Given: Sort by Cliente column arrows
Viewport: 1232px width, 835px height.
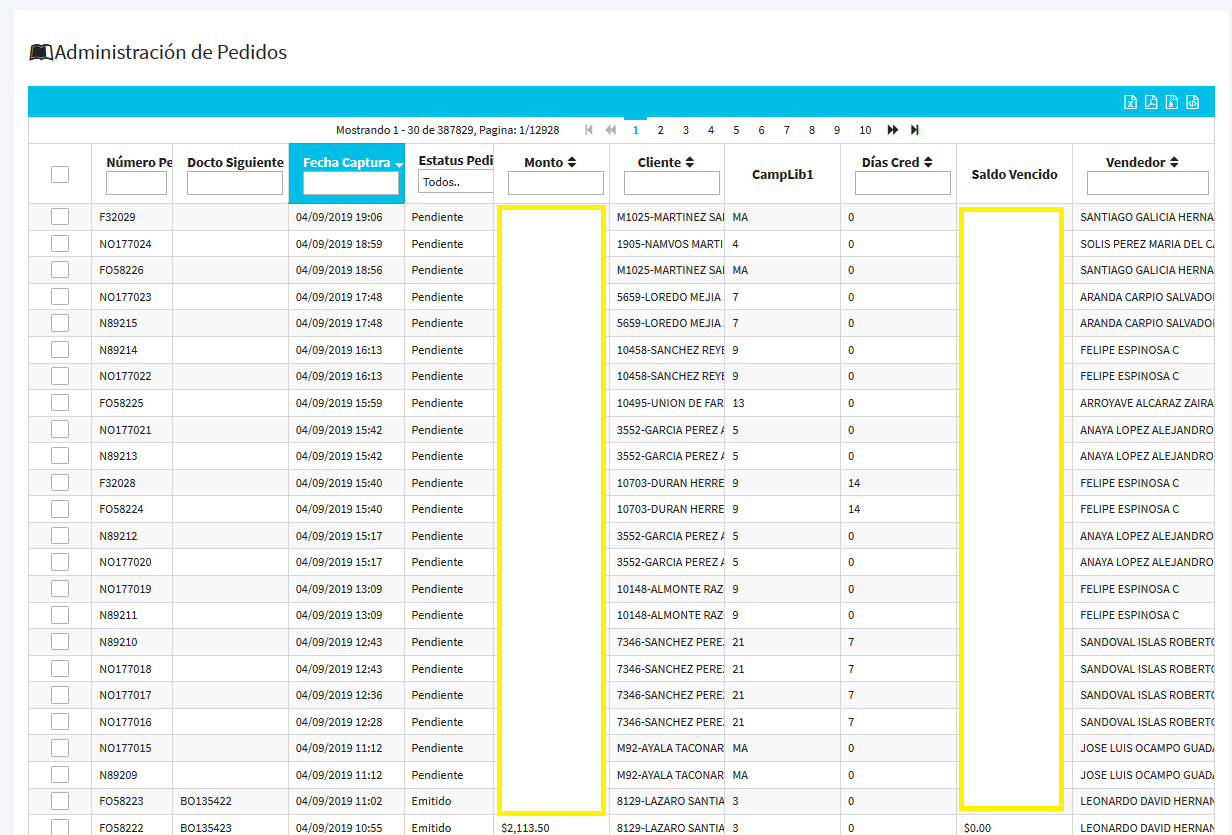Looking at the screenshot, I should [x=690, y=162].
